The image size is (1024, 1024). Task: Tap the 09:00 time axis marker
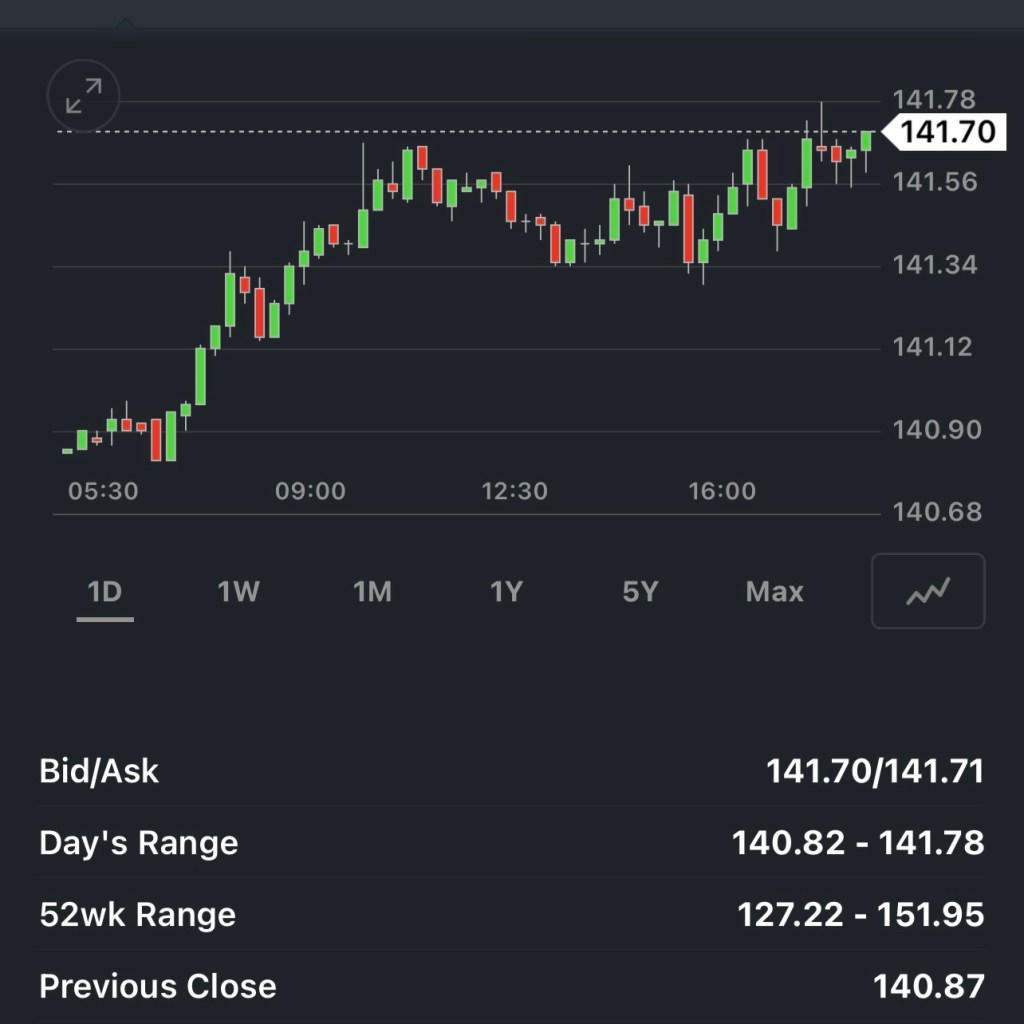310,491
